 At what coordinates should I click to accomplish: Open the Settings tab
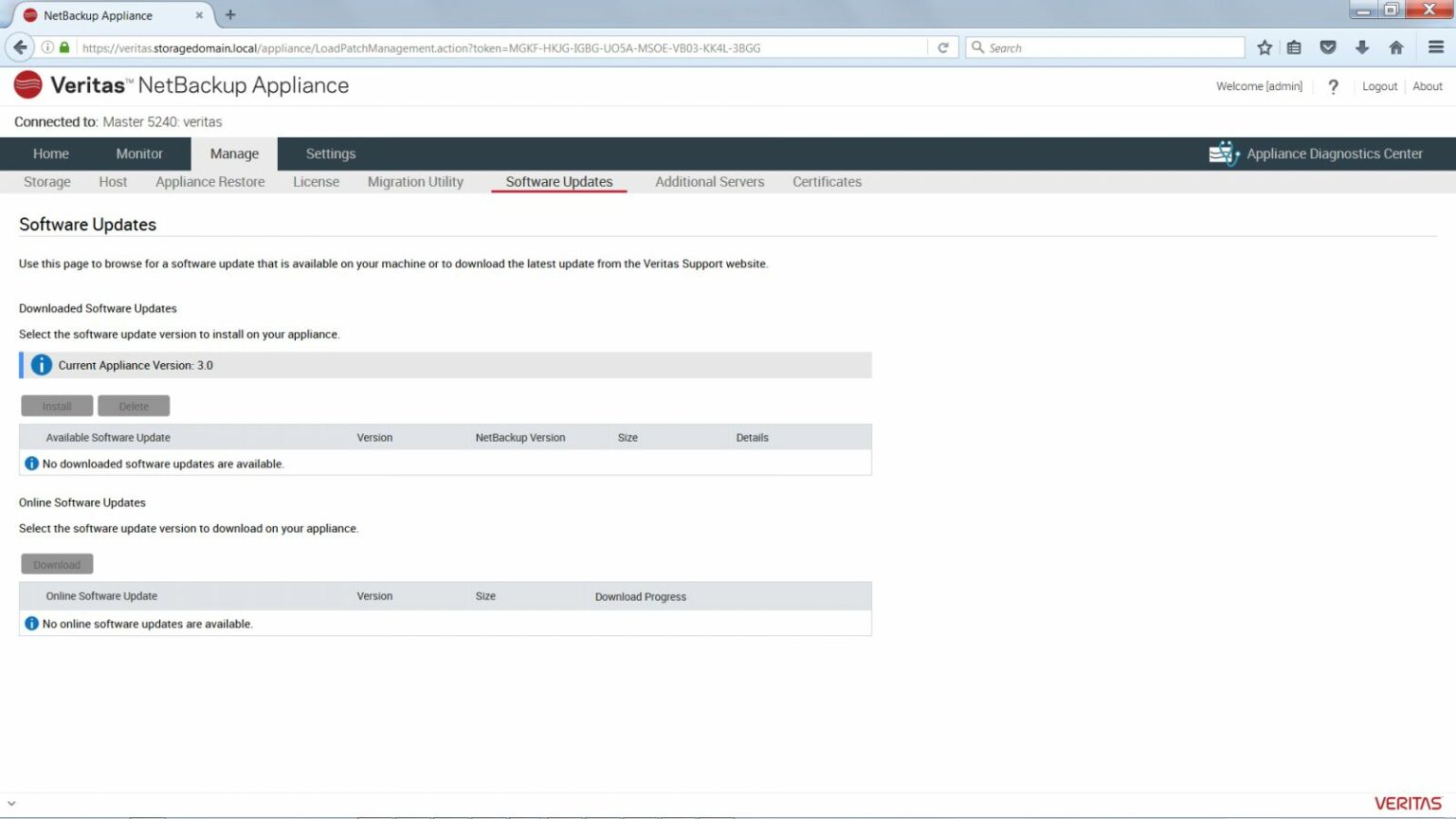click(331, 154)
